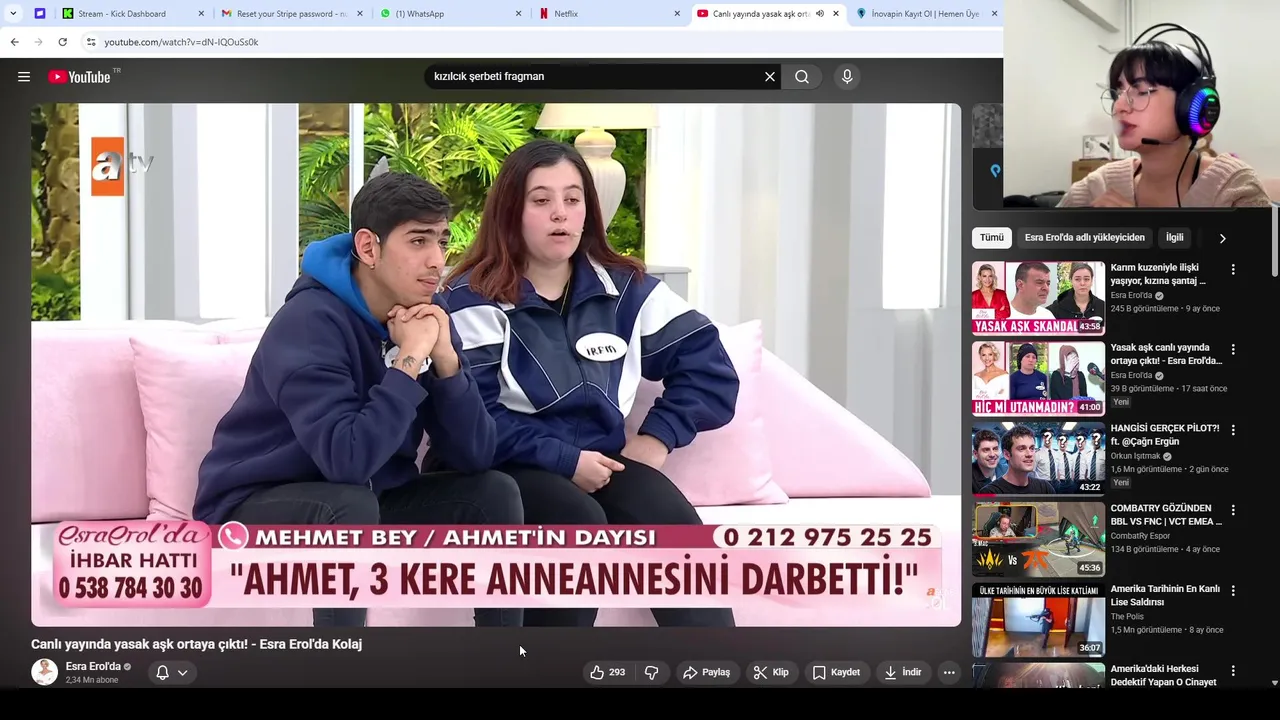Expand subscription notification dropdown arrow
Image resolution: width=1280 pixels, height=720 pixels.
(183, 673)
